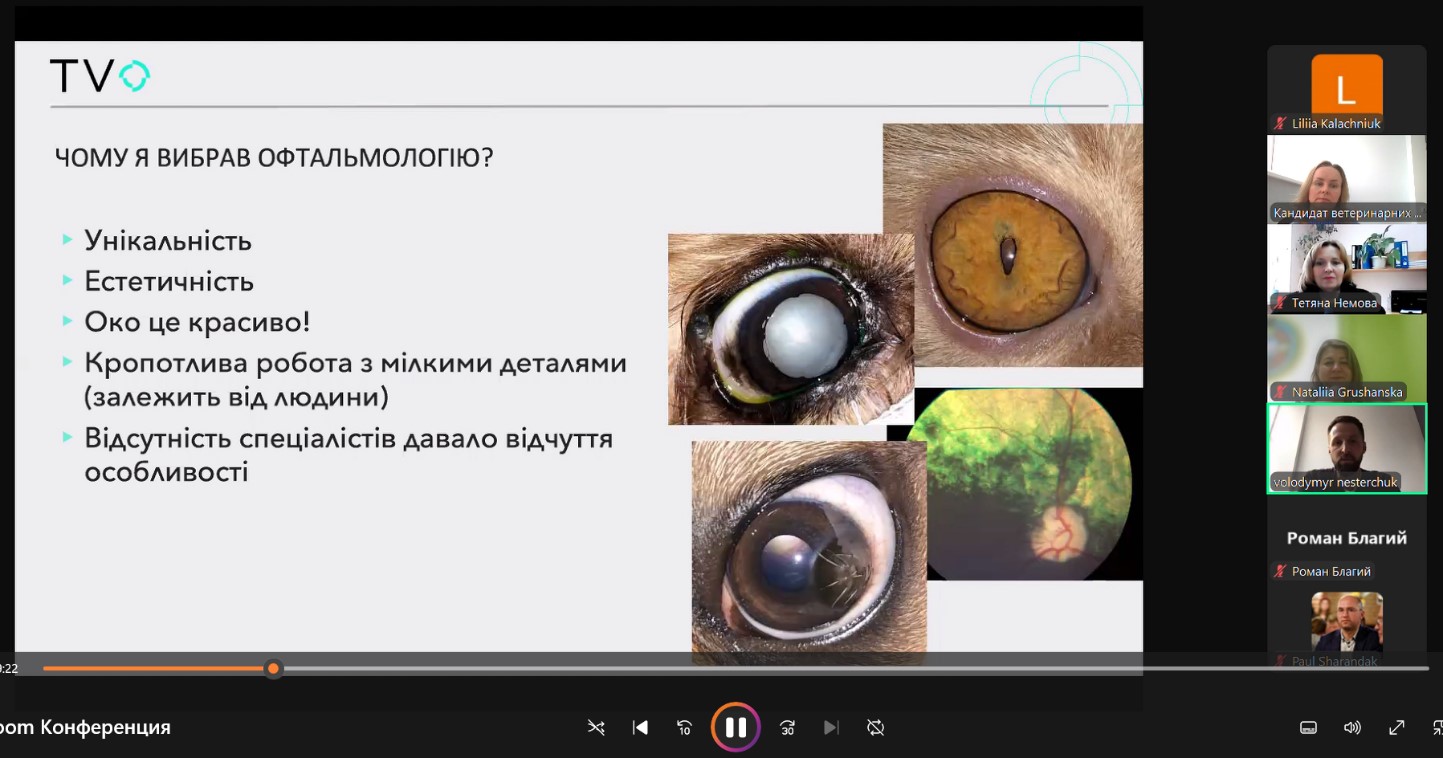
Task: Select the Кандидат ветеринарних participant video
Action: pos(1347,178)
